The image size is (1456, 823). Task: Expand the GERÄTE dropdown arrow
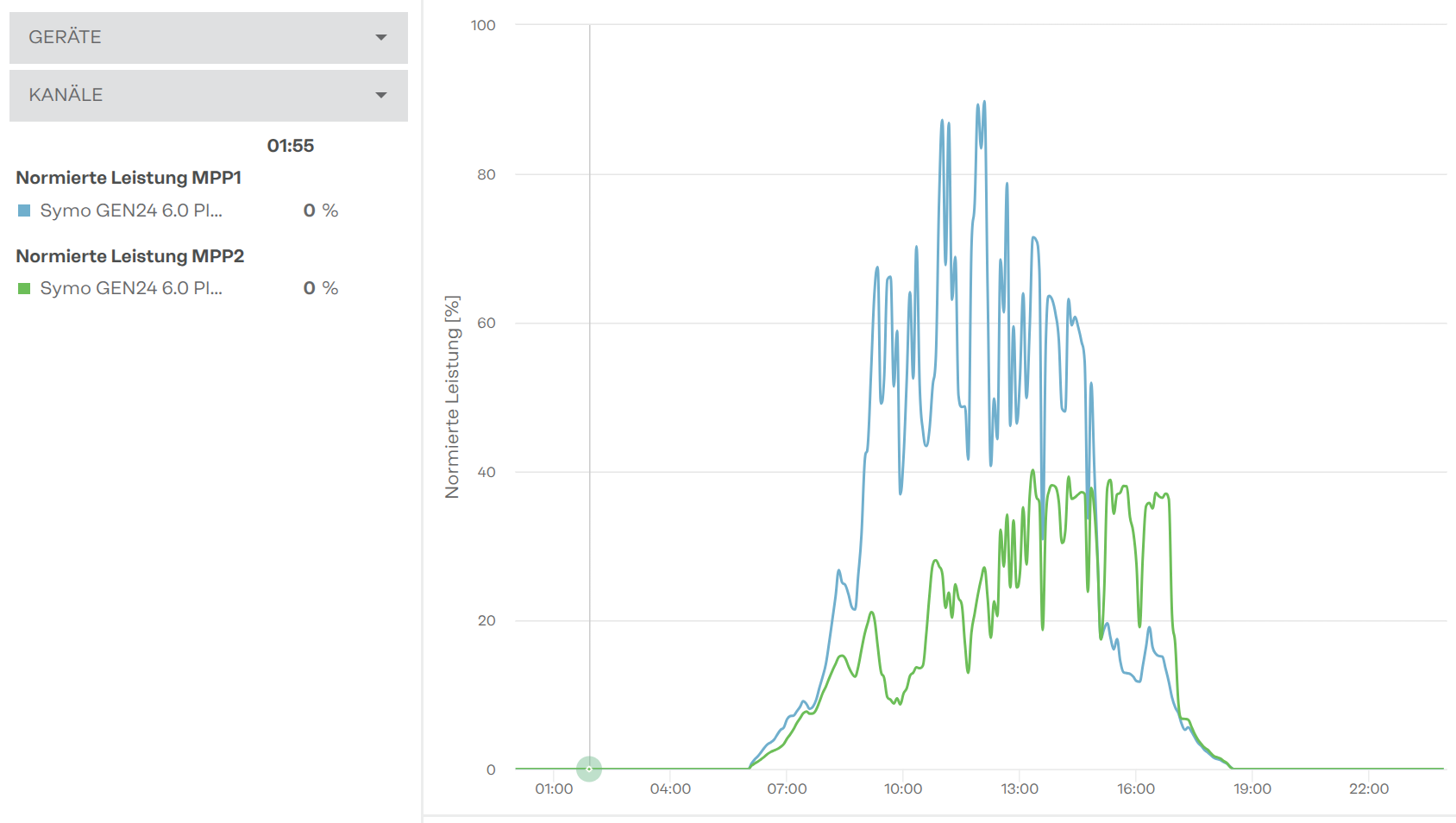(381, 37)
